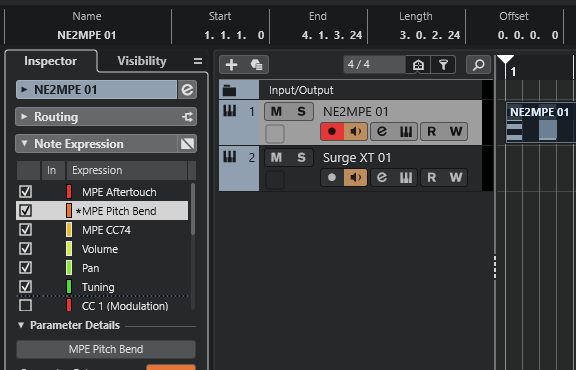Toggle Read automation on NE2MPE 01 track

tap(432, 132)
